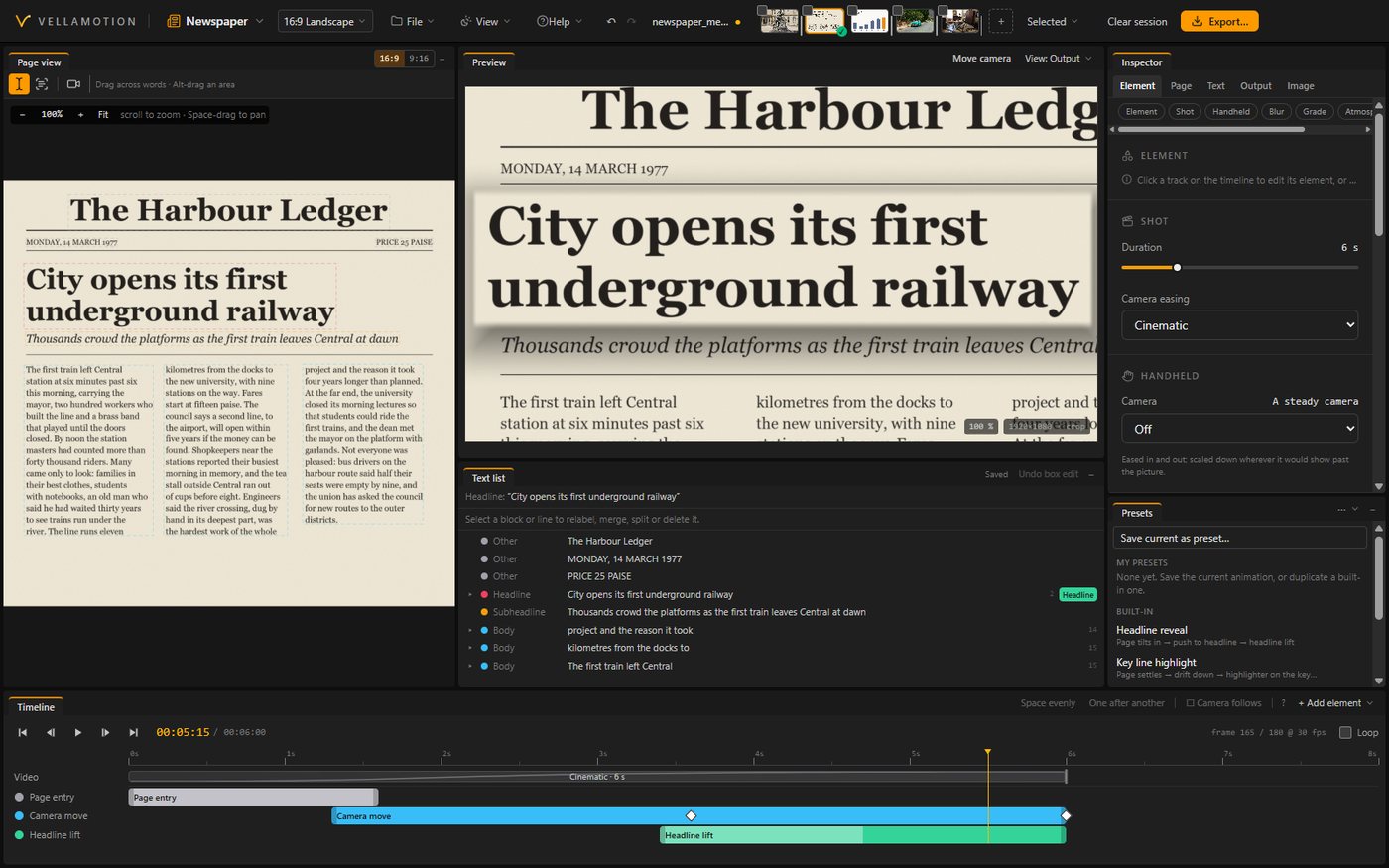Viewport: 1389px width, 868px height.
Task: Open the Help menu
Action: pos(559,21)
